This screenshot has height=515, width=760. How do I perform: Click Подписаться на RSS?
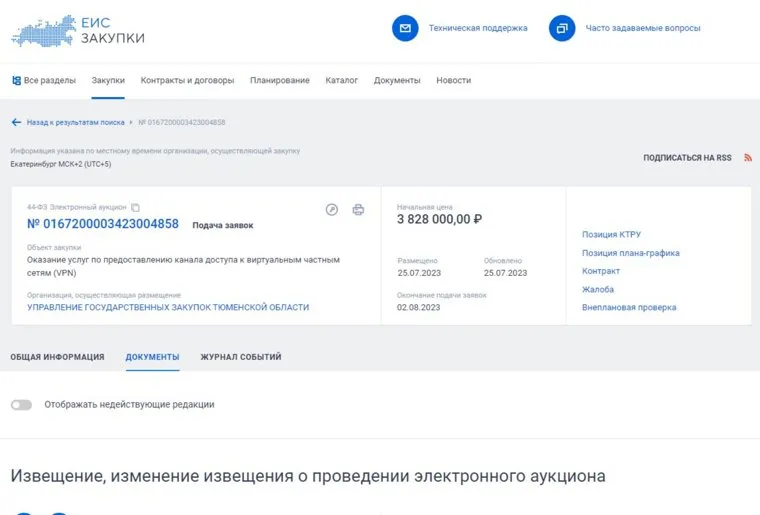coord(687,158)
